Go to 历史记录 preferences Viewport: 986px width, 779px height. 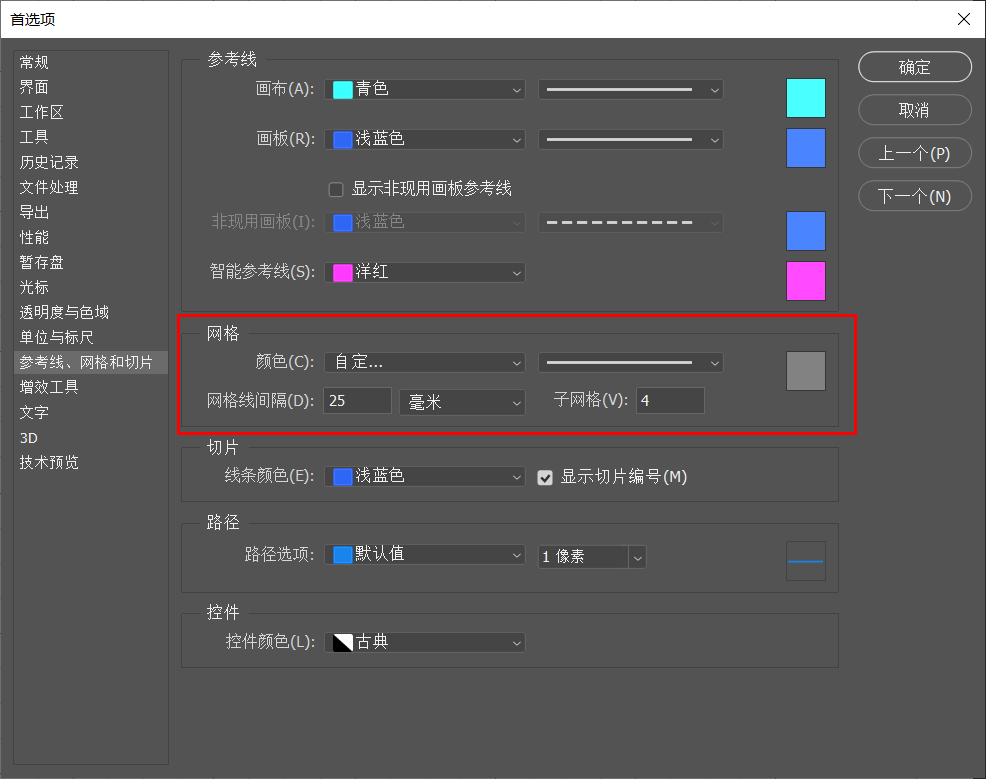coord(49,162)
